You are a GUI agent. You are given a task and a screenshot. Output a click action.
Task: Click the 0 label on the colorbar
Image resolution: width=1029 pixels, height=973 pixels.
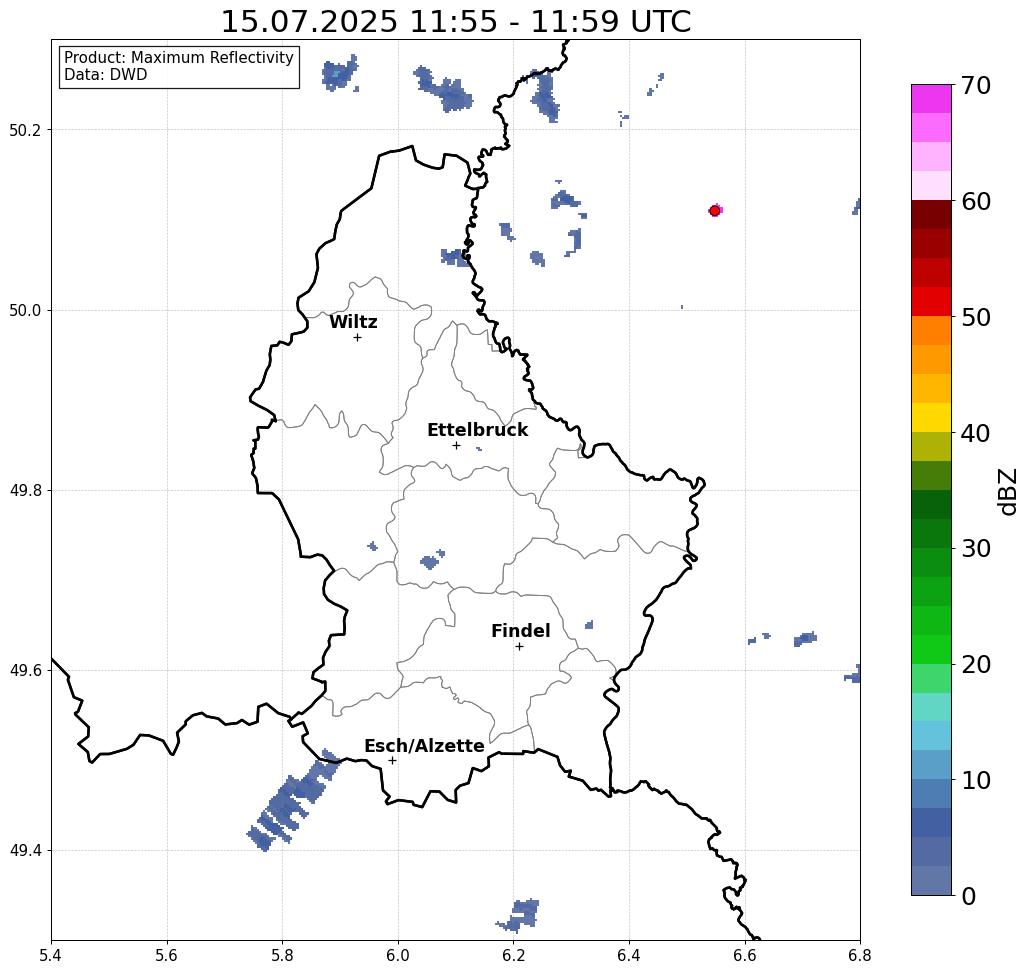pos(969,896)
